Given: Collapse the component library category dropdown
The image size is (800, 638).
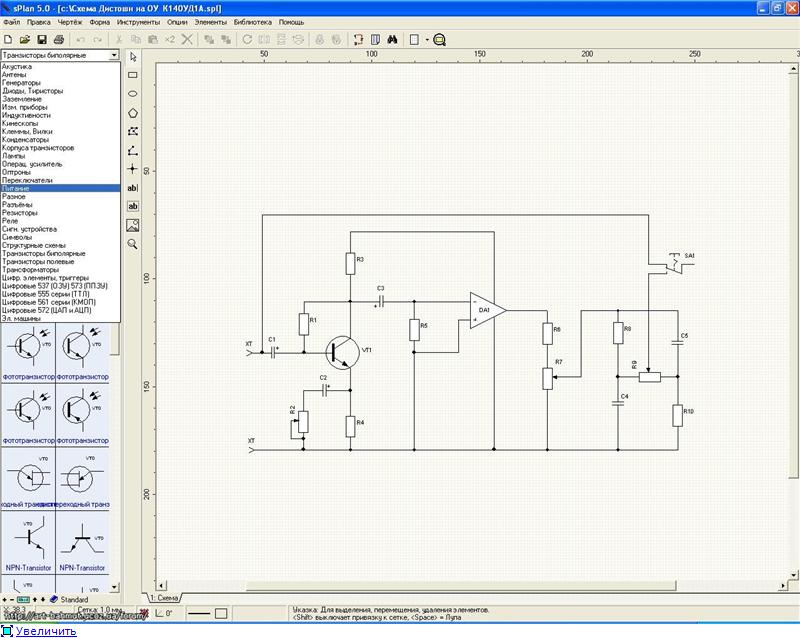Looking at the screenshot, I should pos(114,55).
